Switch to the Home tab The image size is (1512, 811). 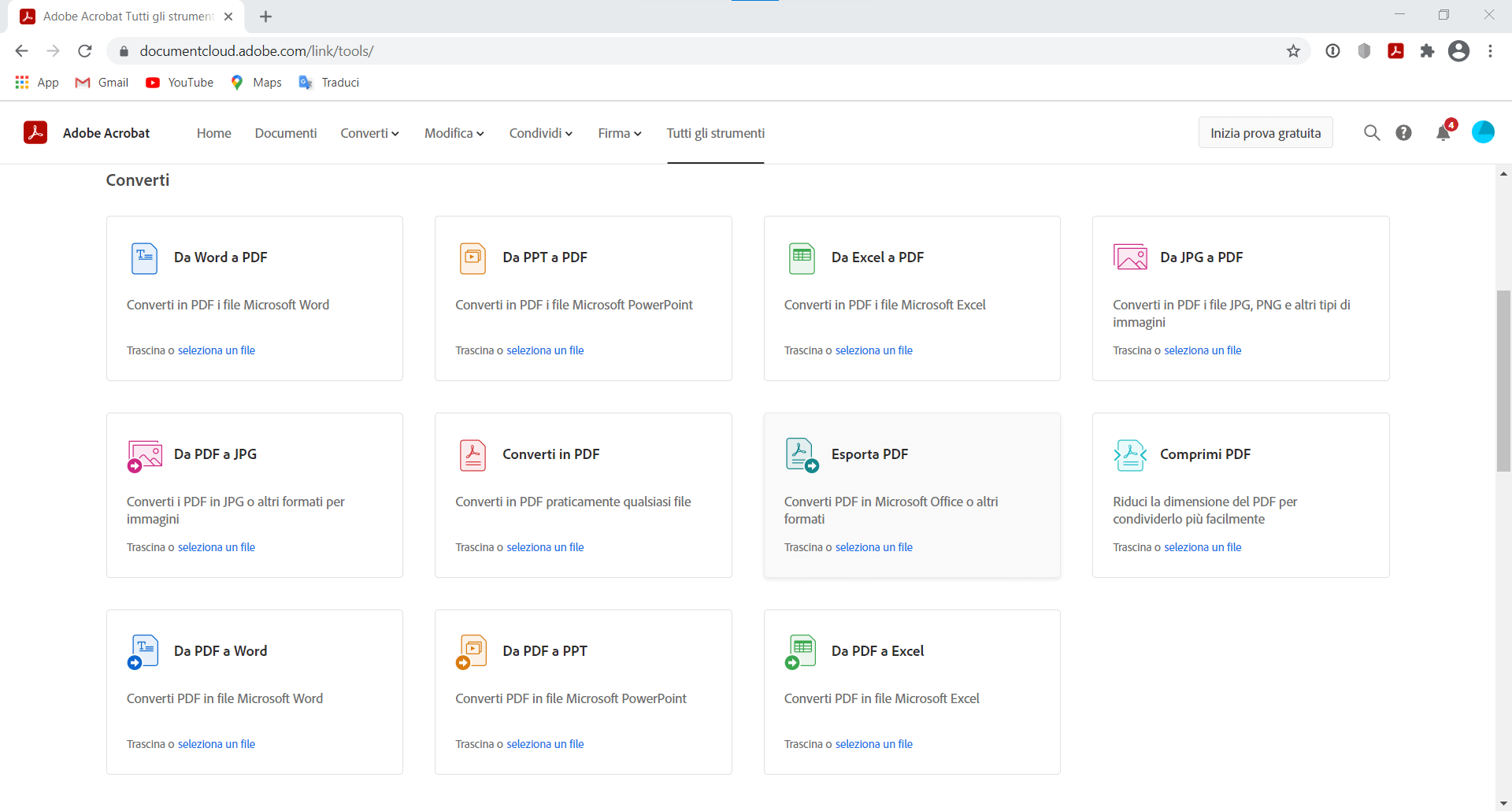(x=213, y=133)
